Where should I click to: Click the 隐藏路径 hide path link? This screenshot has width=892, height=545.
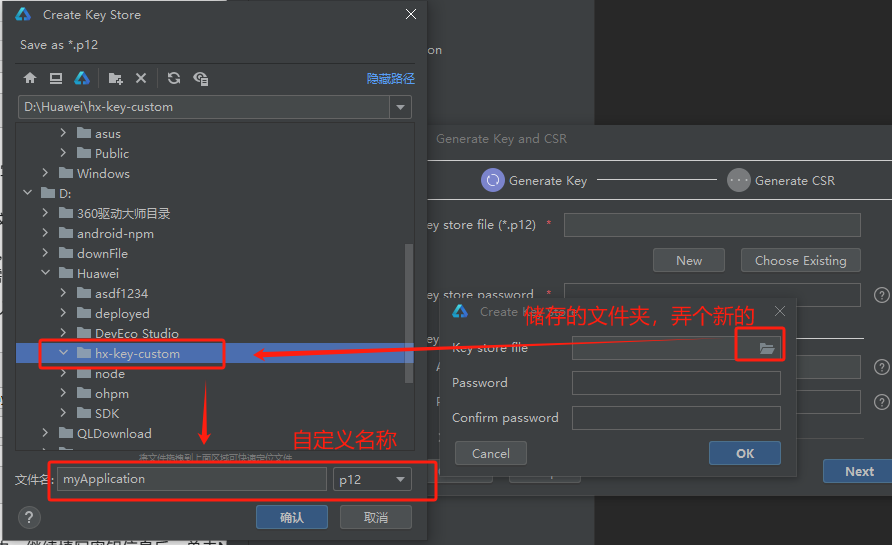[390, 78]
